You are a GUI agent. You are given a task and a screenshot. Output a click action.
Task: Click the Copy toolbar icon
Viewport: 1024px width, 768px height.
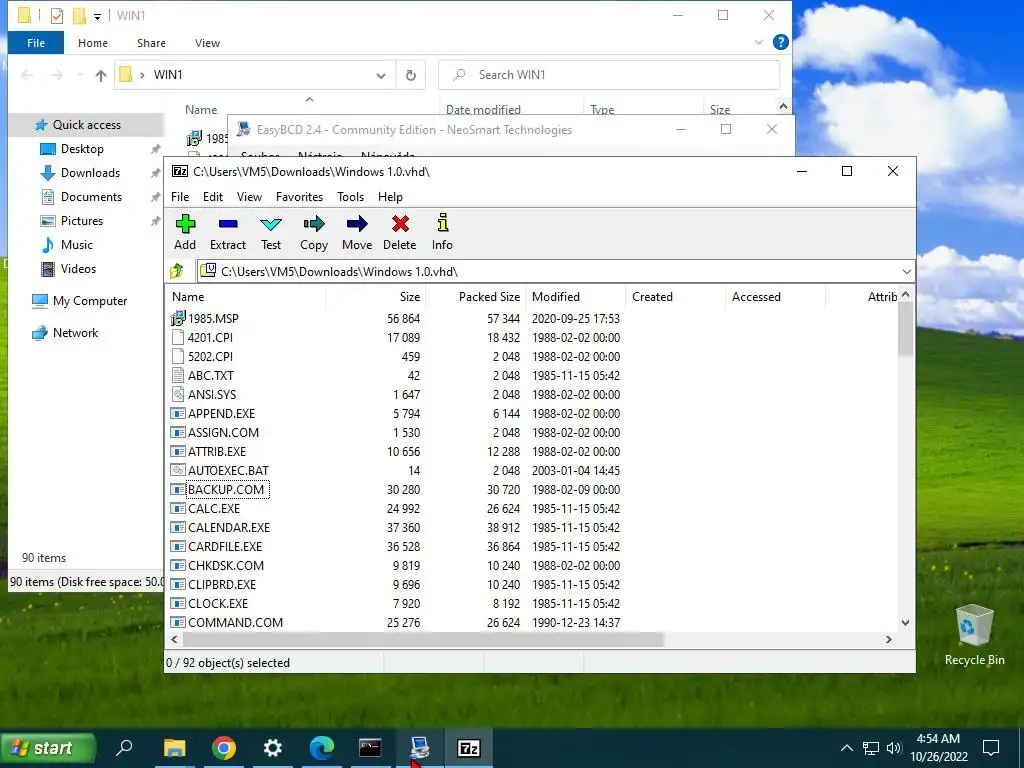(x=313, y=232)
